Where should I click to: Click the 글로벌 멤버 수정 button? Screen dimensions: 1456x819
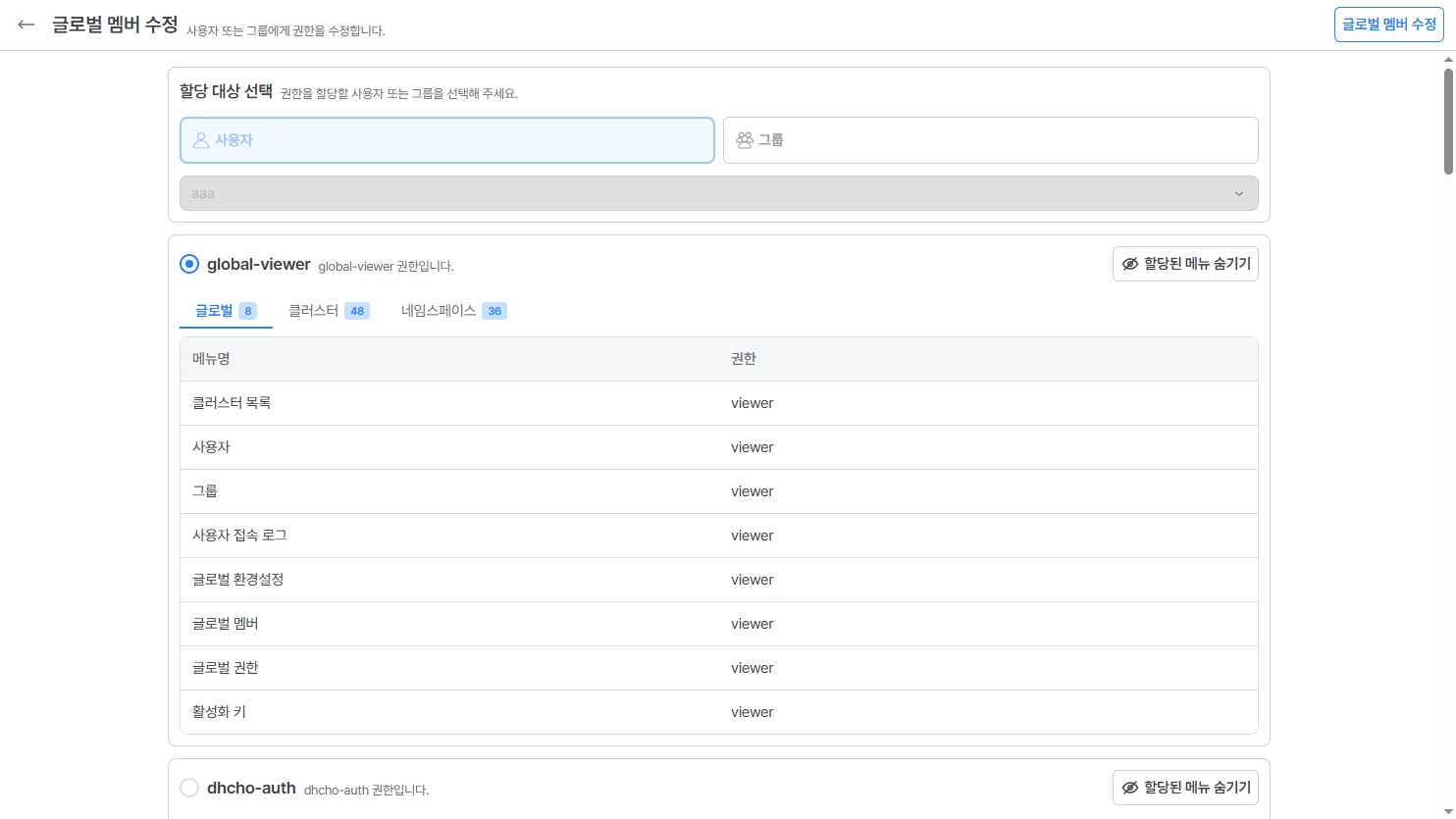[1389, 25]
